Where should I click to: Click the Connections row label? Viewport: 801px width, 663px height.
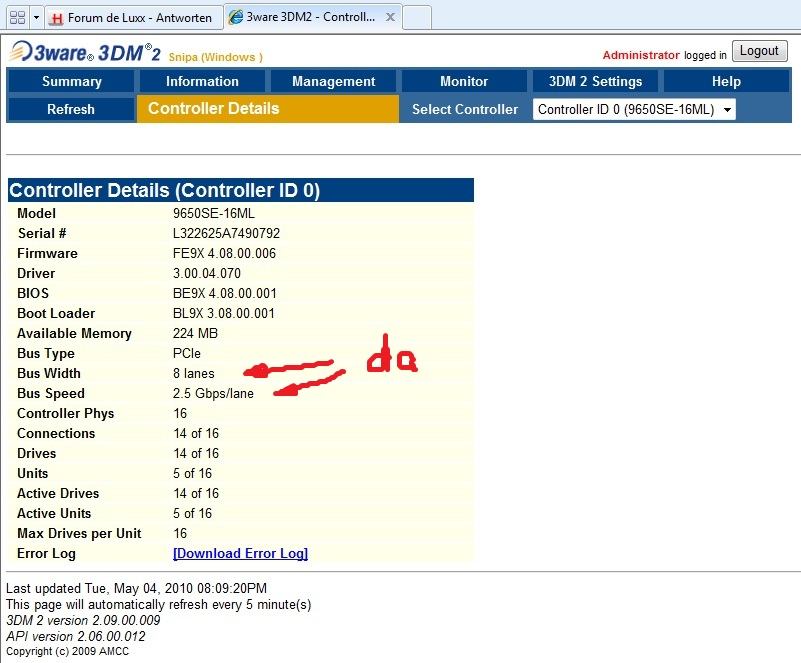[56, 433]
